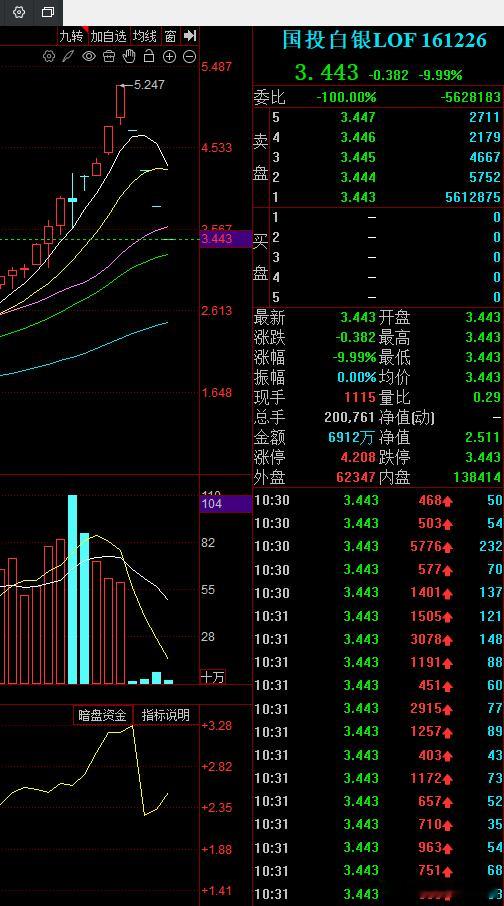Click the 5.487 price axis label
This screenshot has height=906, width=504.
tap(217, 66)
